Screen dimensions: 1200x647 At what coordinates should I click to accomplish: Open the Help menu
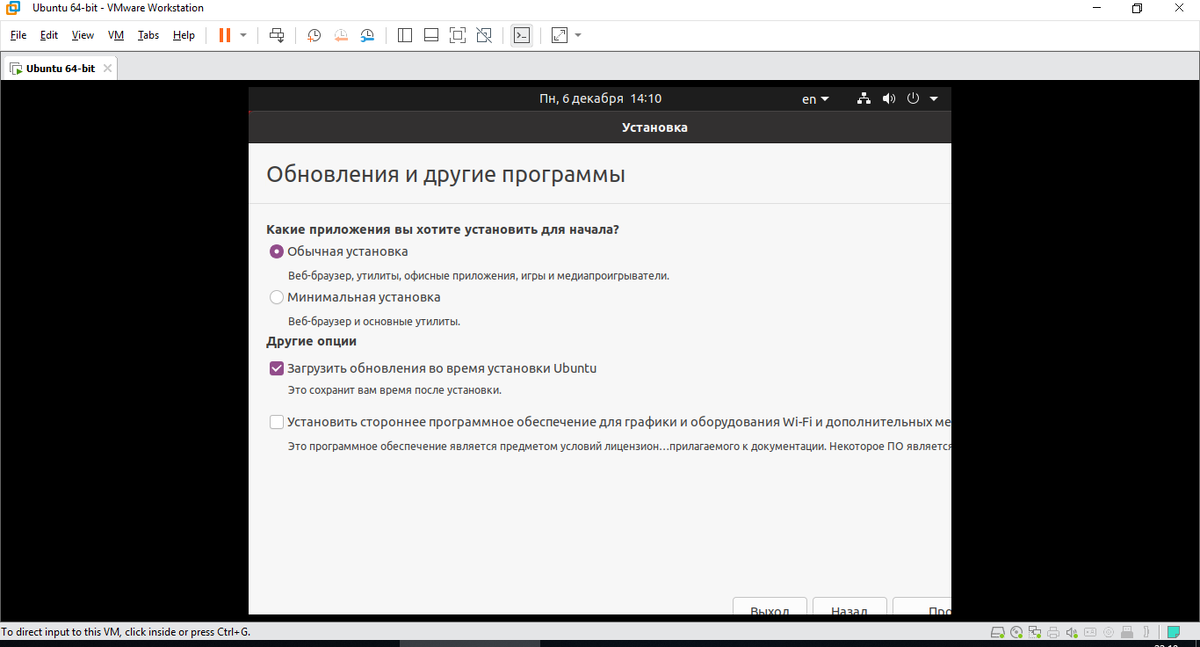pos(184,35)
